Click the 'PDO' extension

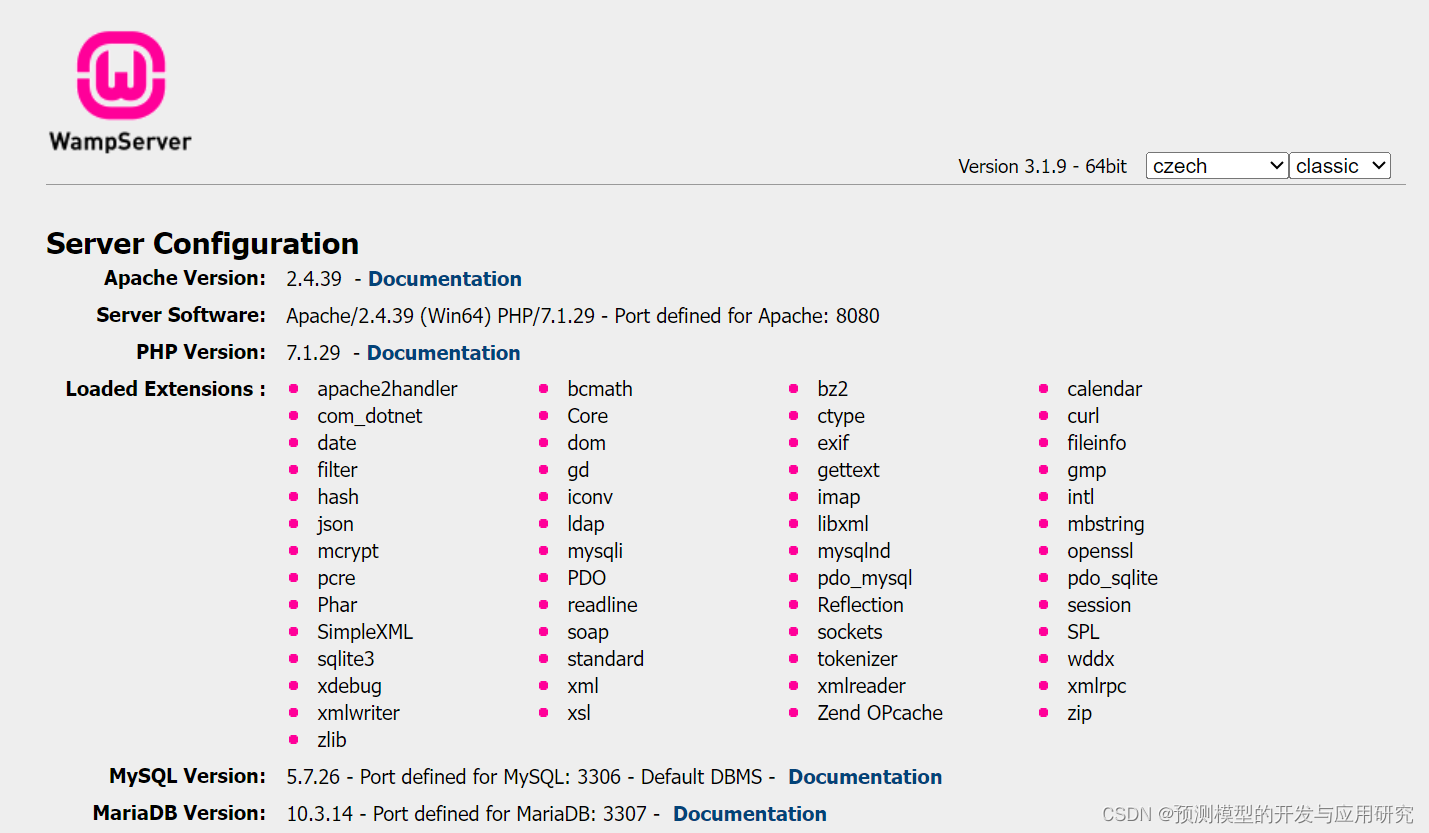coord(586,578)
